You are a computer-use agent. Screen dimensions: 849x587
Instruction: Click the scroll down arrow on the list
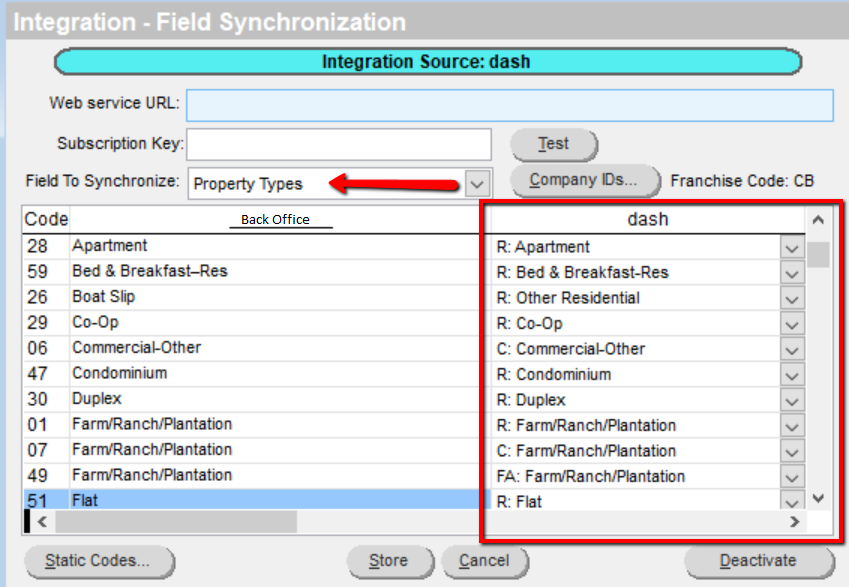819,498
